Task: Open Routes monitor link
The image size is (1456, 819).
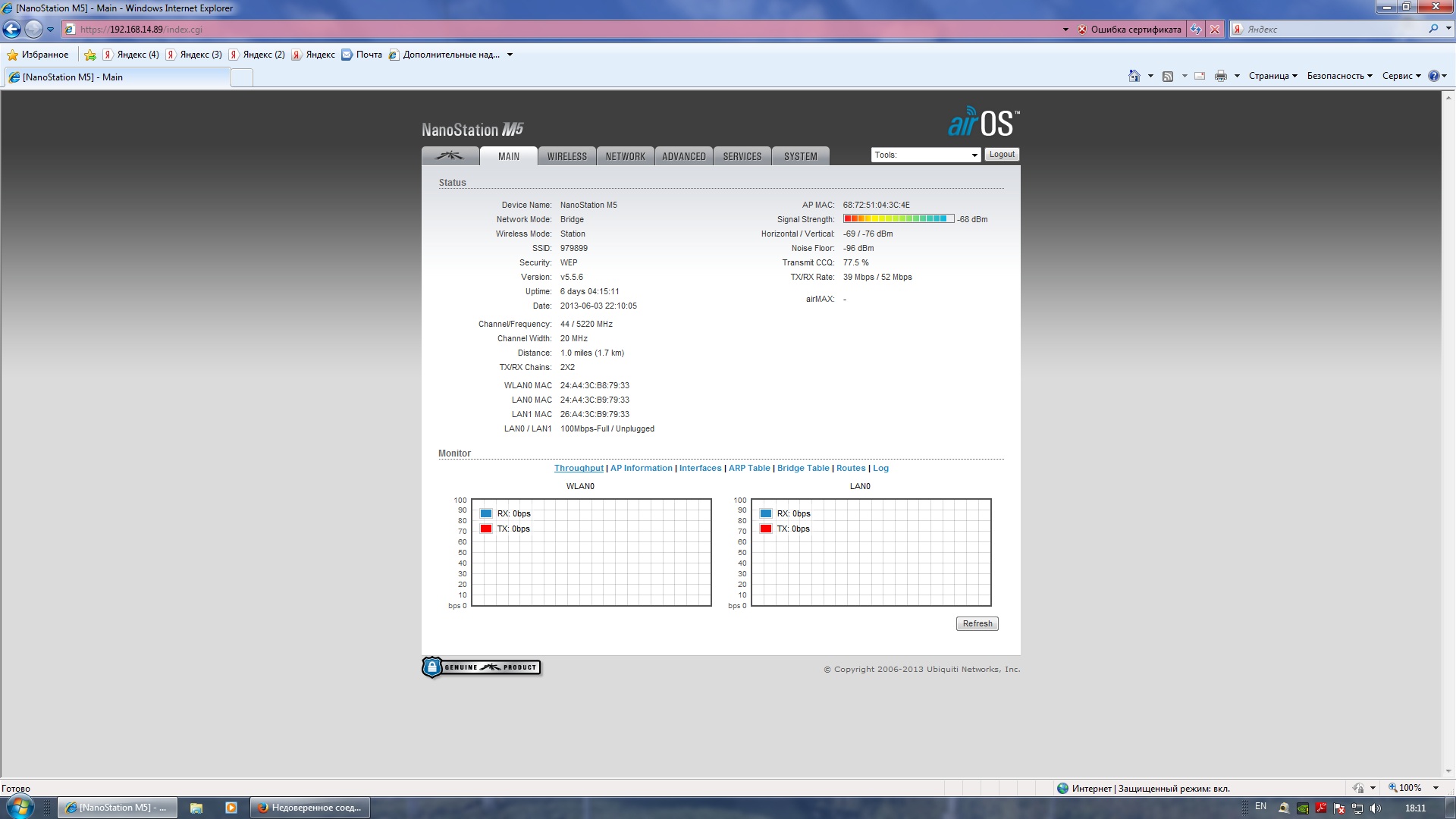Action: pyautogui.click(x=851, y=469)
